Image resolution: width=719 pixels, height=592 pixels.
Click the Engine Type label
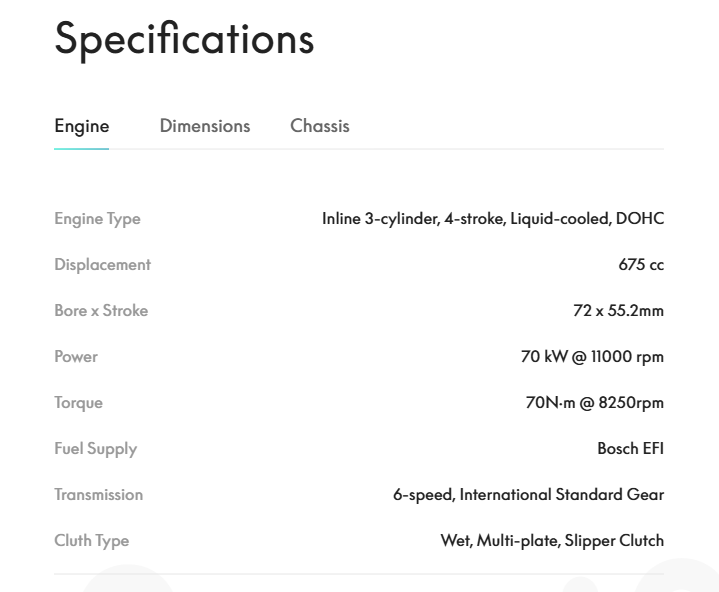click(x=97, y=219)
